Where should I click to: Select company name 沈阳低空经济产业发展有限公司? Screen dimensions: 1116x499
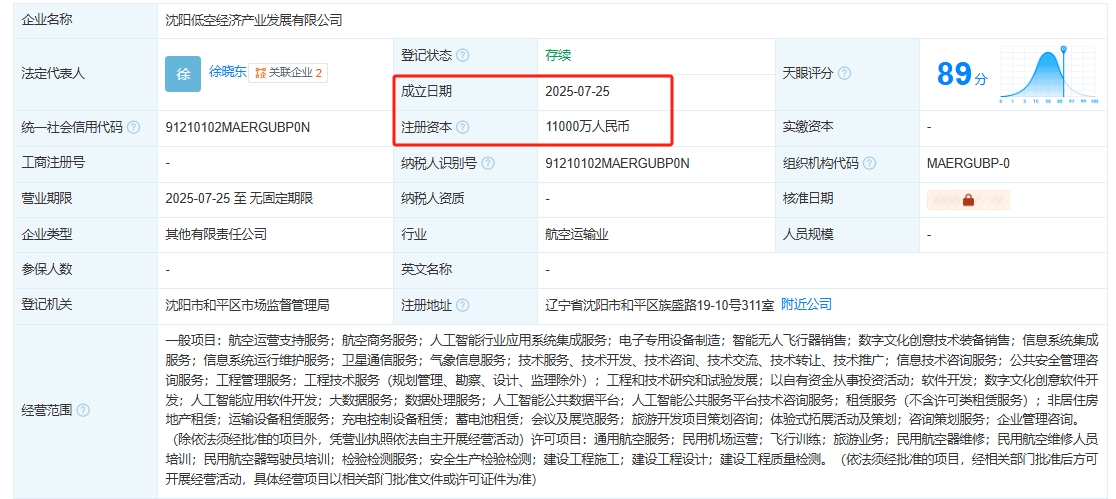[x=253, y=21]
